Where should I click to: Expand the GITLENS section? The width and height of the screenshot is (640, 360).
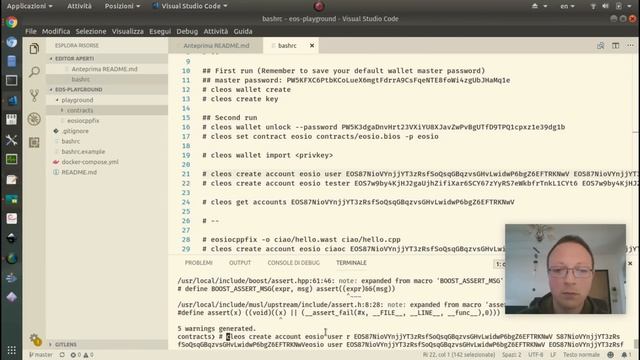click(x=107, y=344)
